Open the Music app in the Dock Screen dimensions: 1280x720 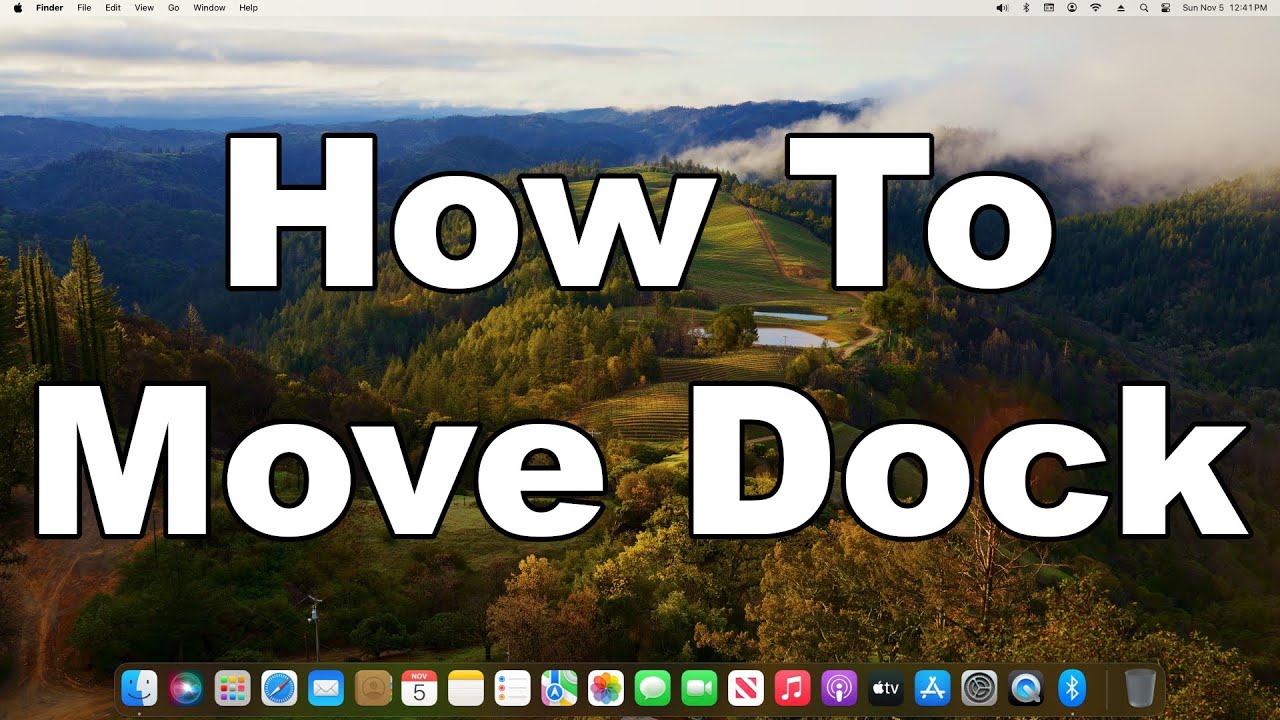793,688
